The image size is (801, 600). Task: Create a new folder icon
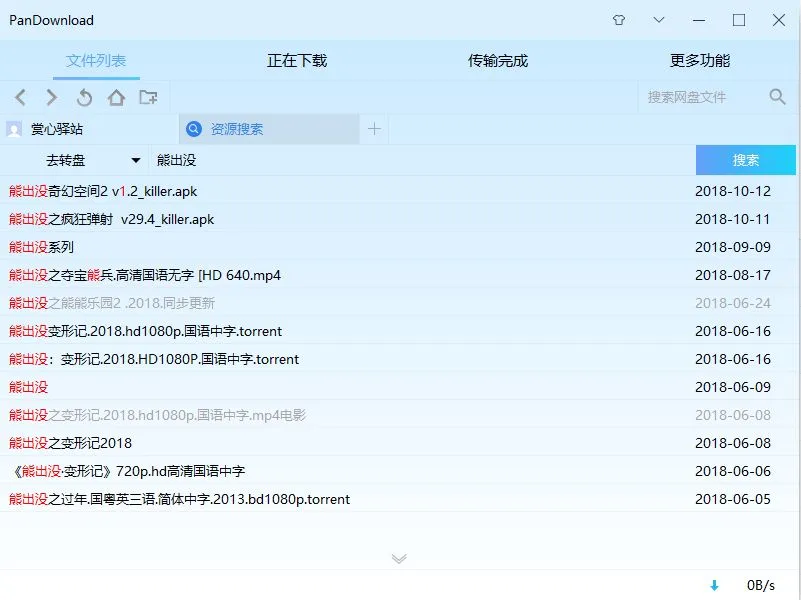(x=148, y=97)
